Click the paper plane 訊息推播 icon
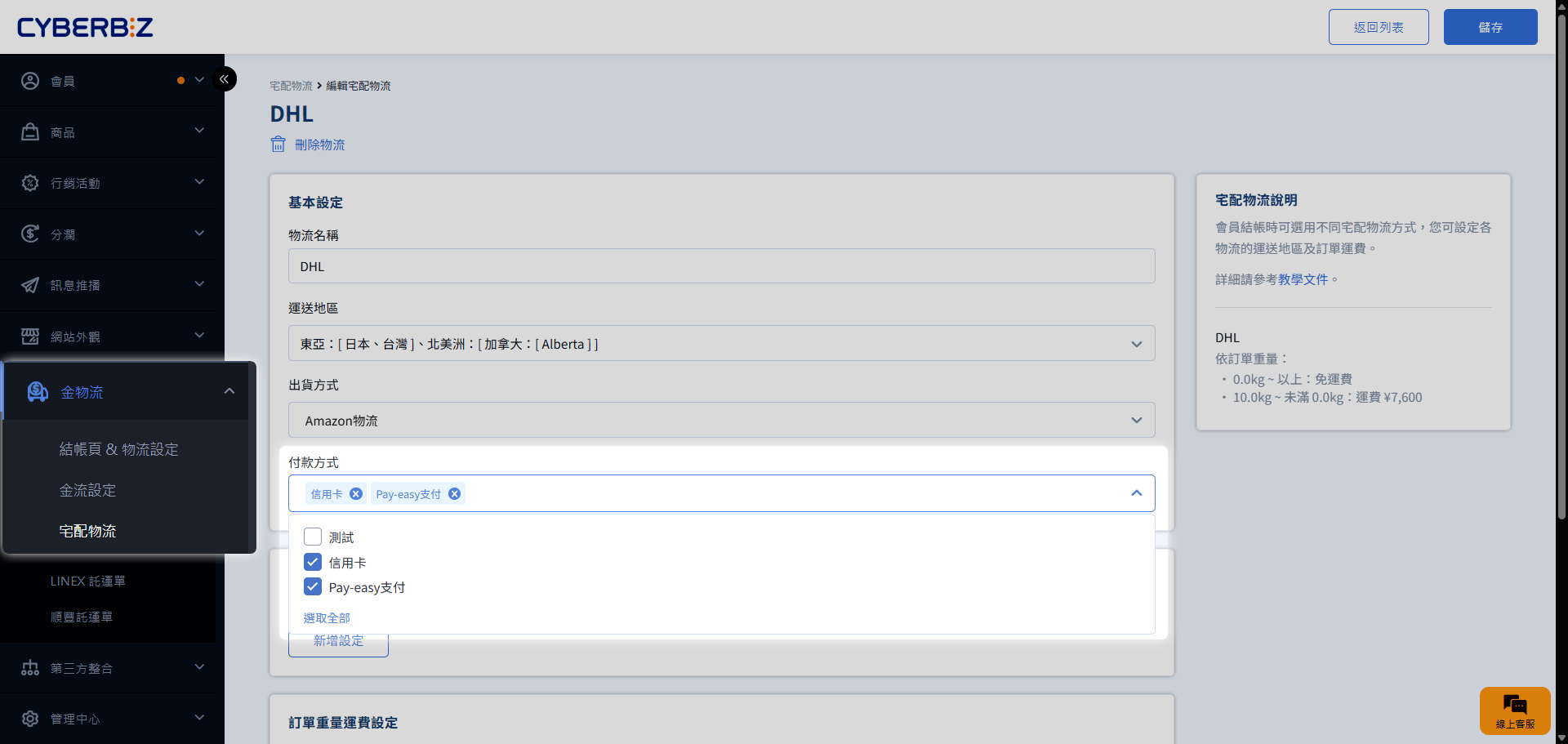The height and width of the screenshot is (744, 1568). 30,285
